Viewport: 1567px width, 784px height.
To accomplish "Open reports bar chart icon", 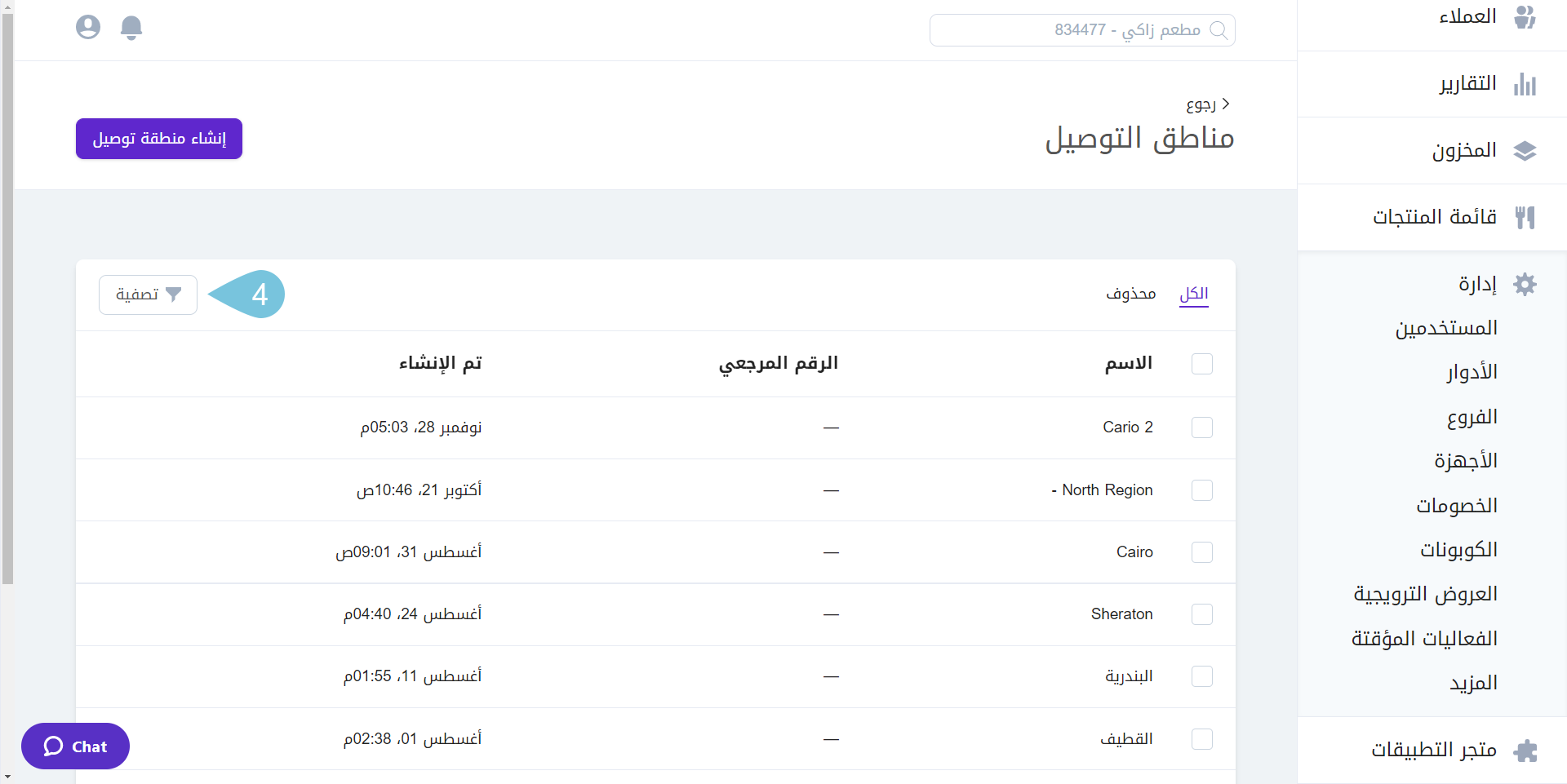I will pos(1525,84).
